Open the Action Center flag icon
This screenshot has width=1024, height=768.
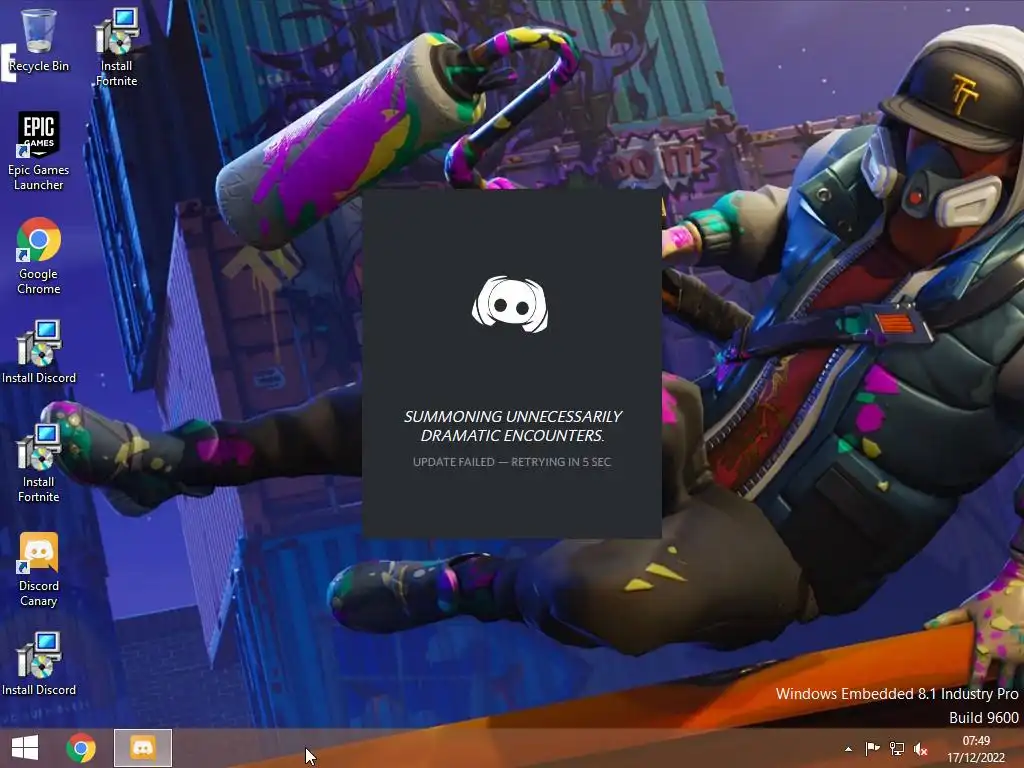pos(872,749)
